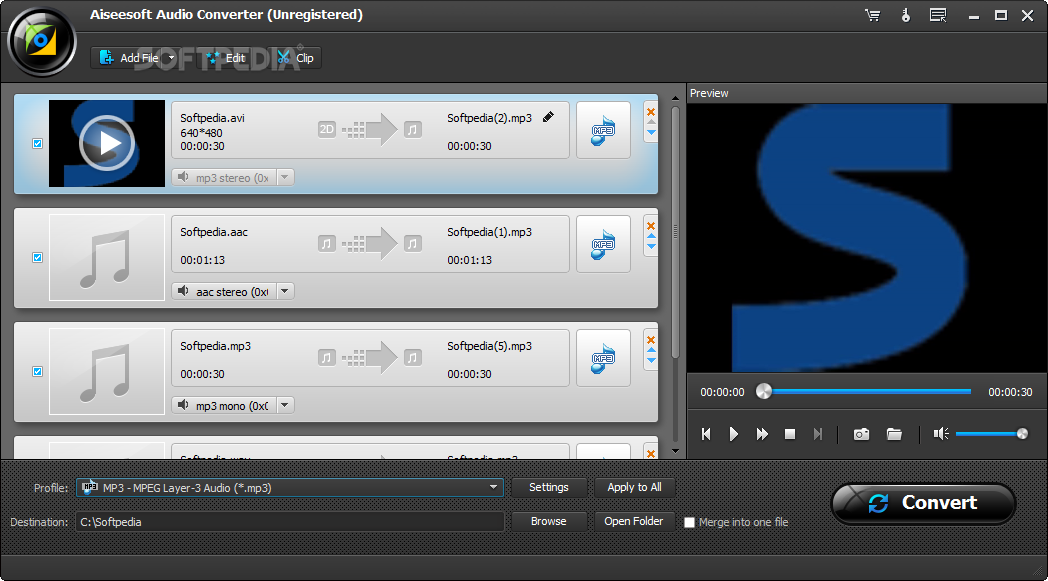Image resolution: width=1048 pixels, height=581 pixels.
Task: Open mp3 mono audio track dropdown
Action: click(x=285, y=404)
